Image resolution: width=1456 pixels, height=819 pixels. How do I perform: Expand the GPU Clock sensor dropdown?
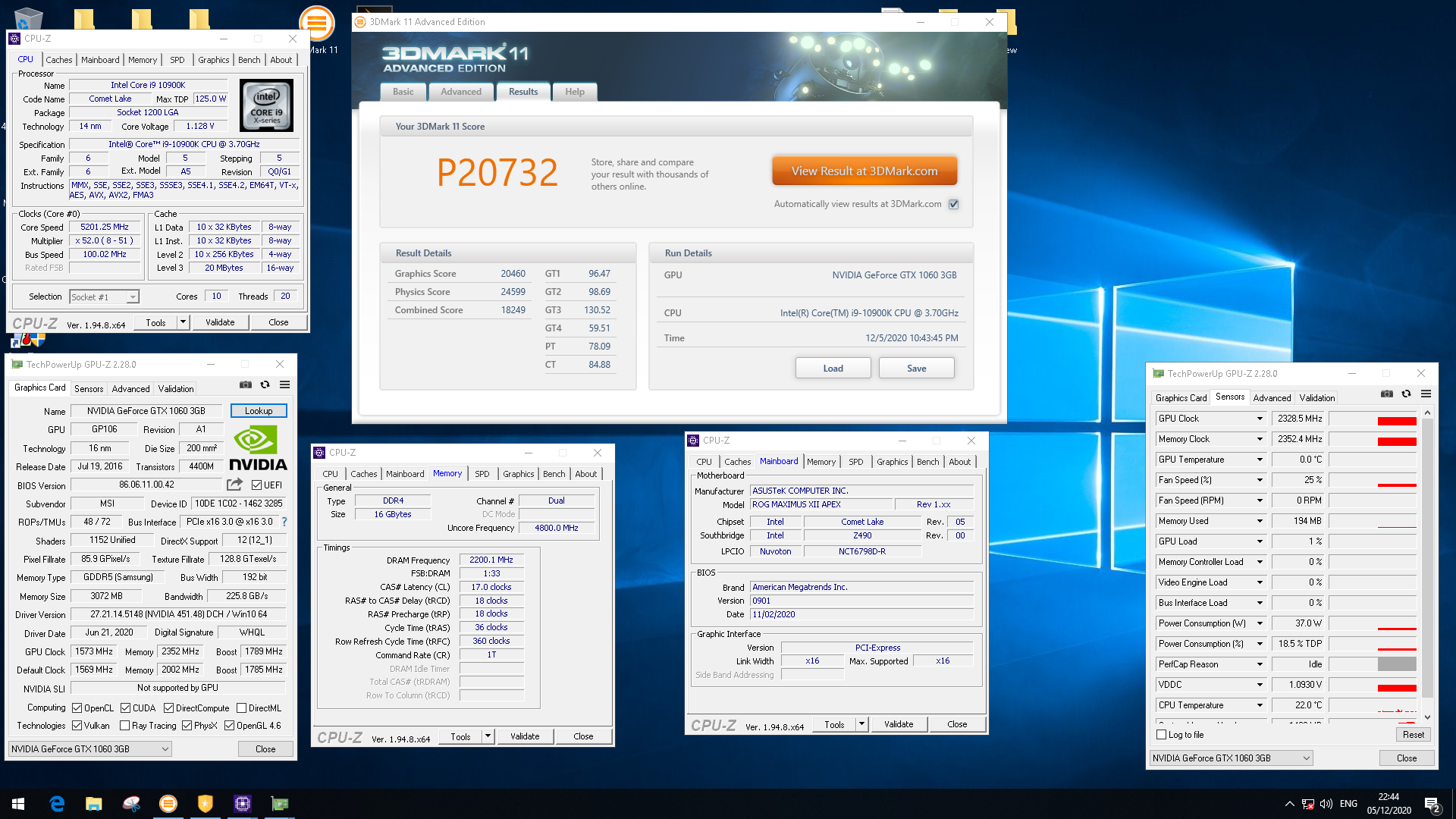click(x=1260, y=419)
